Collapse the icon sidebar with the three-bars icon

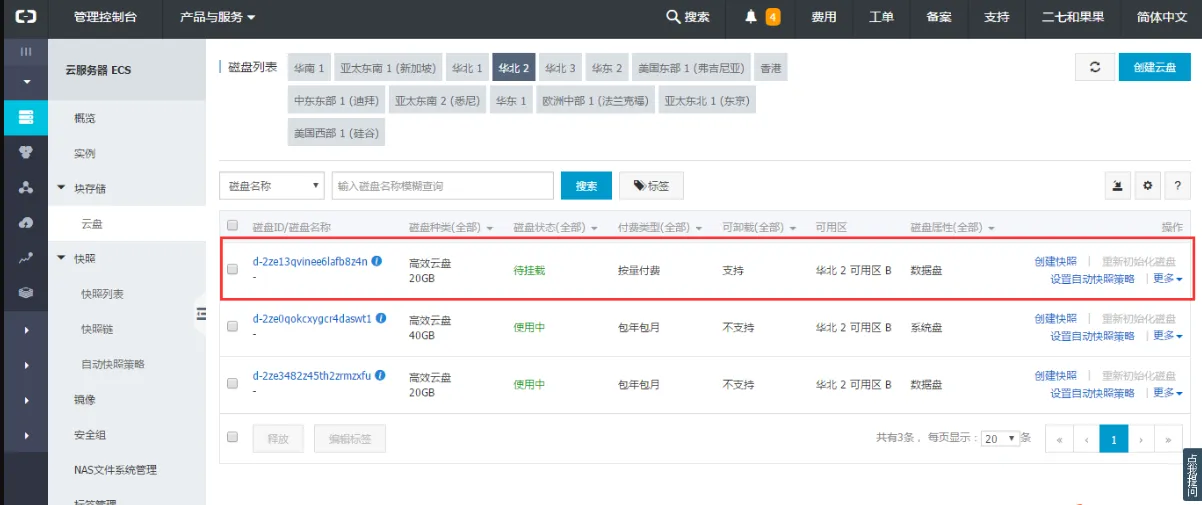[x=26, y=51]
